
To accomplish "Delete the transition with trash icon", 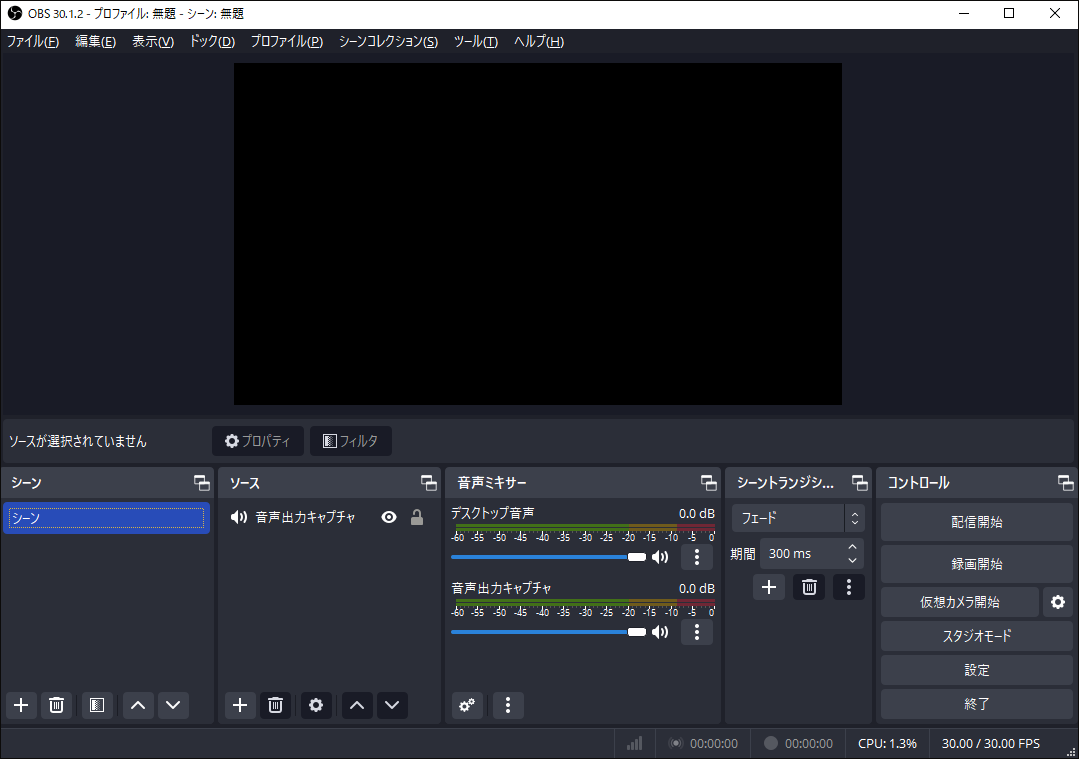I will point(809,587).
